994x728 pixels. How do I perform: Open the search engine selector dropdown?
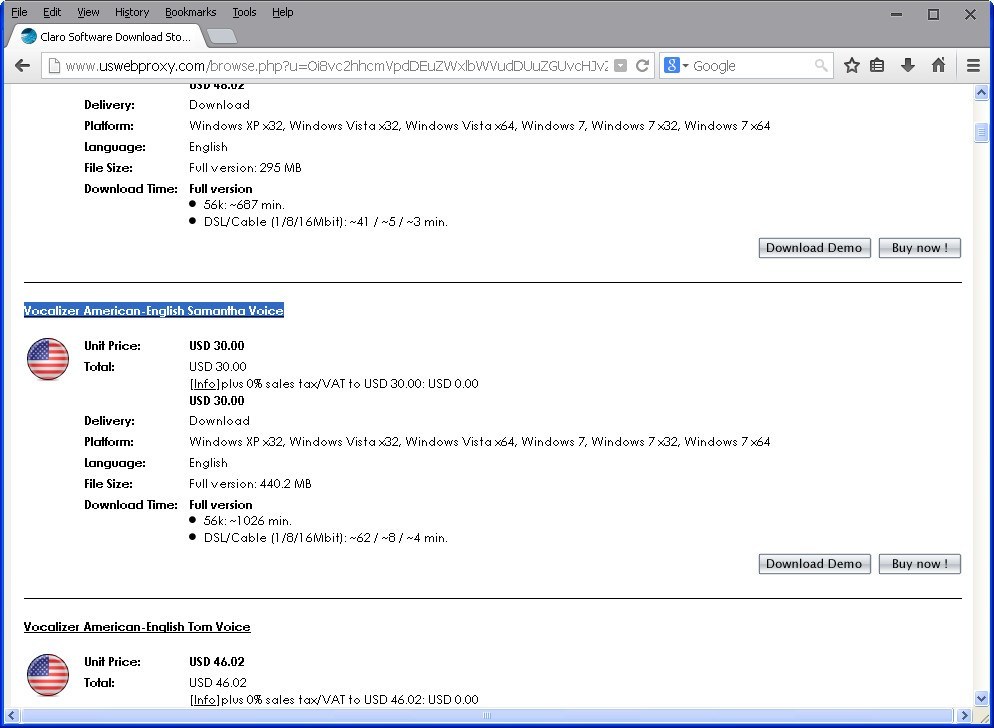coord(685,66)
